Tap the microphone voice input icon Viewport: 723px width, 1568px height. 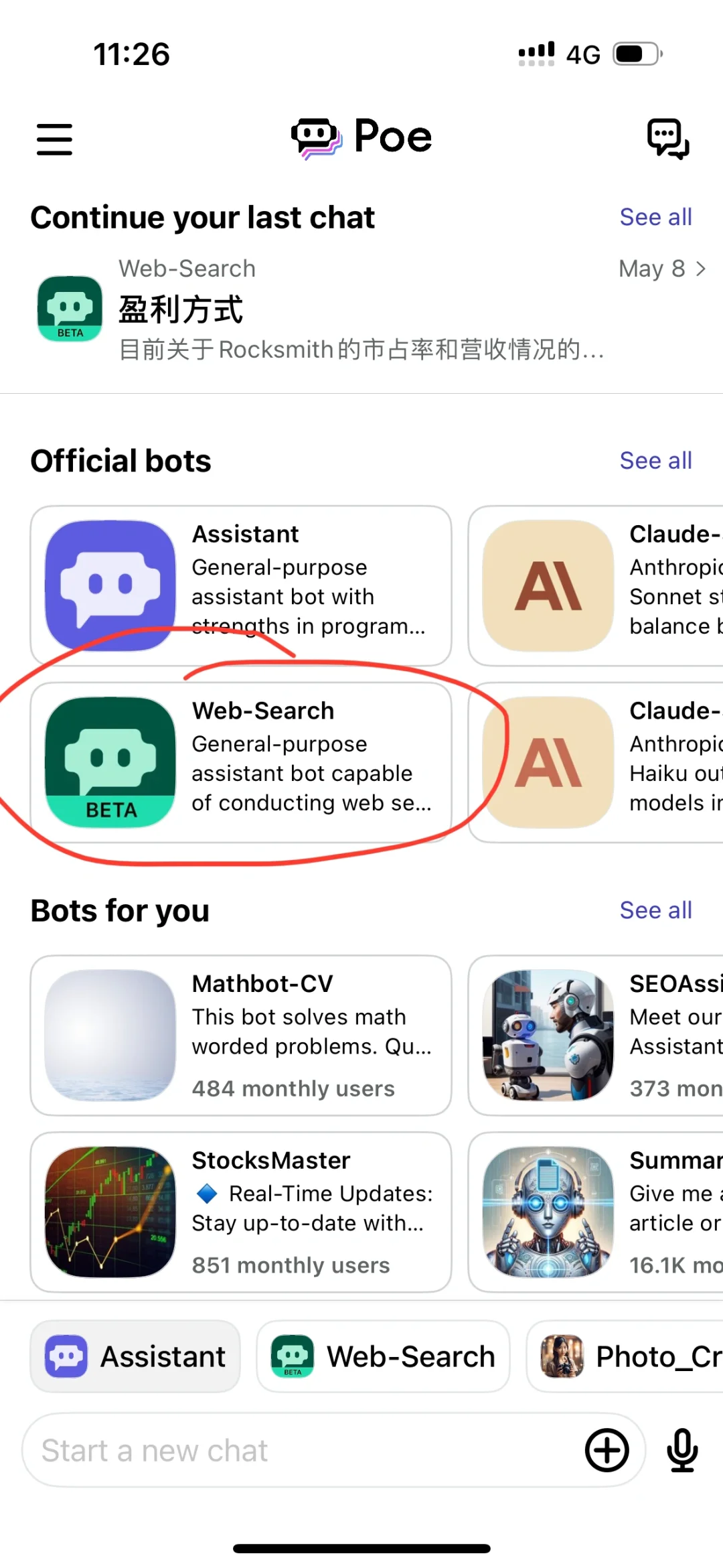682,1450
